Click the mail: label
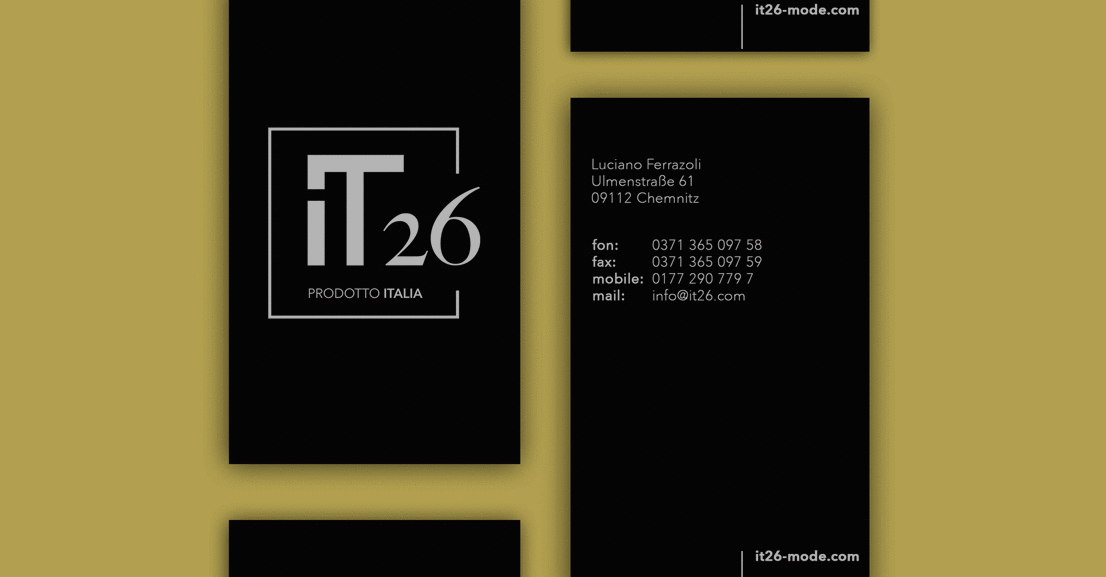 point(608,296)
